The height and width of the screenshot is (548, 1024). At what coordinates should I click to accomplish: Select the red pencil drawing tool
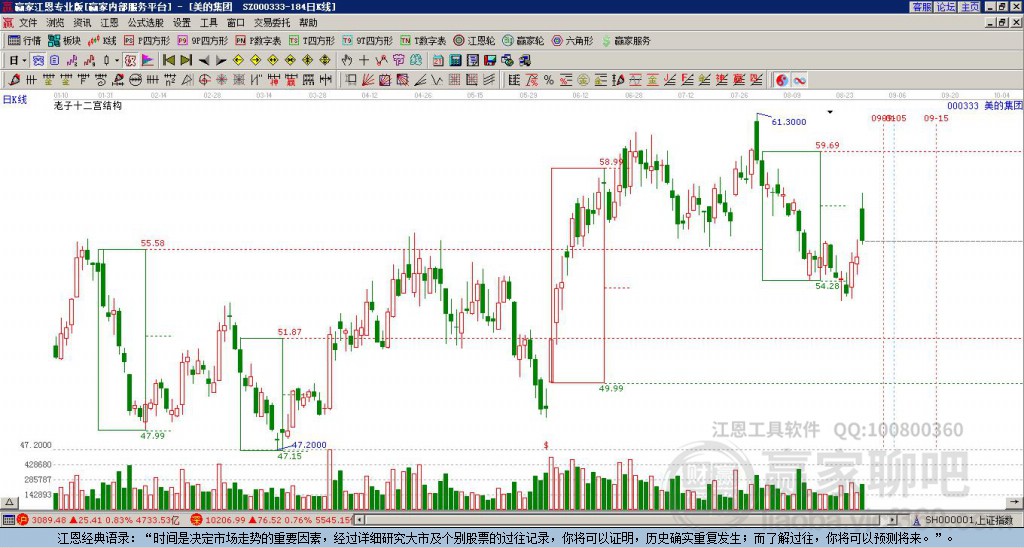point(14,80)
